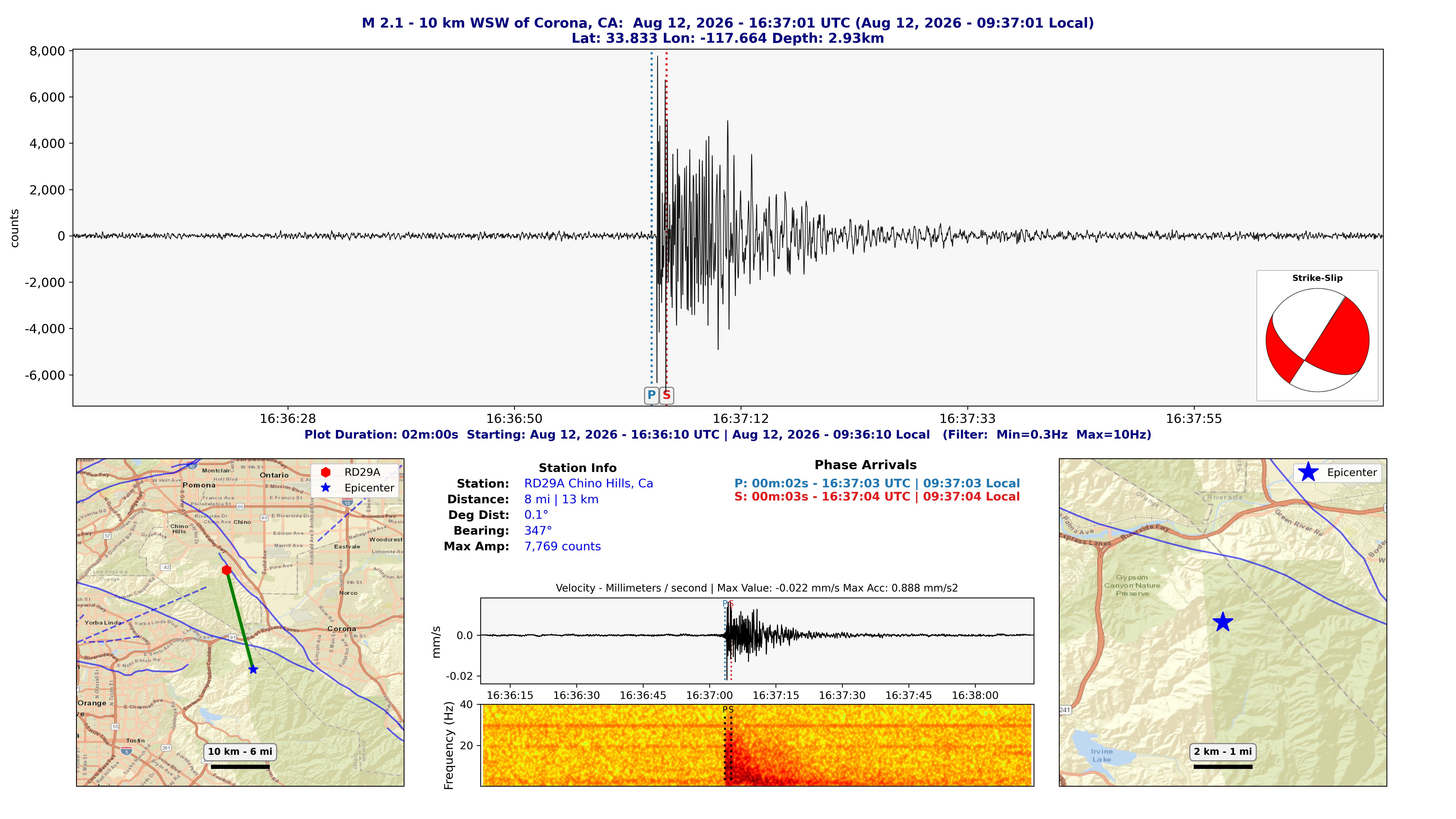
Task: Click the blue P phase marker box
Action: tap(651, 395)
